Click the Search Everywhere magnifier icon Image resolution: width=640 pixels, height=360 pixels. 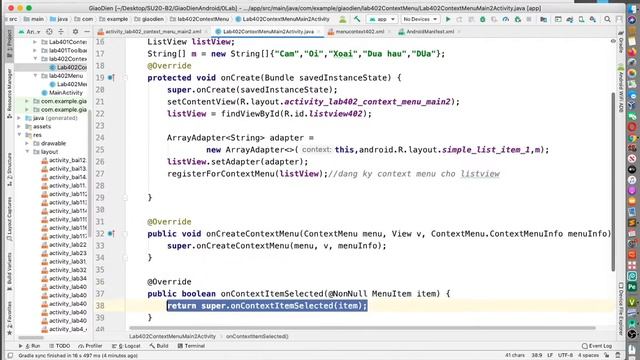point(607,19)
